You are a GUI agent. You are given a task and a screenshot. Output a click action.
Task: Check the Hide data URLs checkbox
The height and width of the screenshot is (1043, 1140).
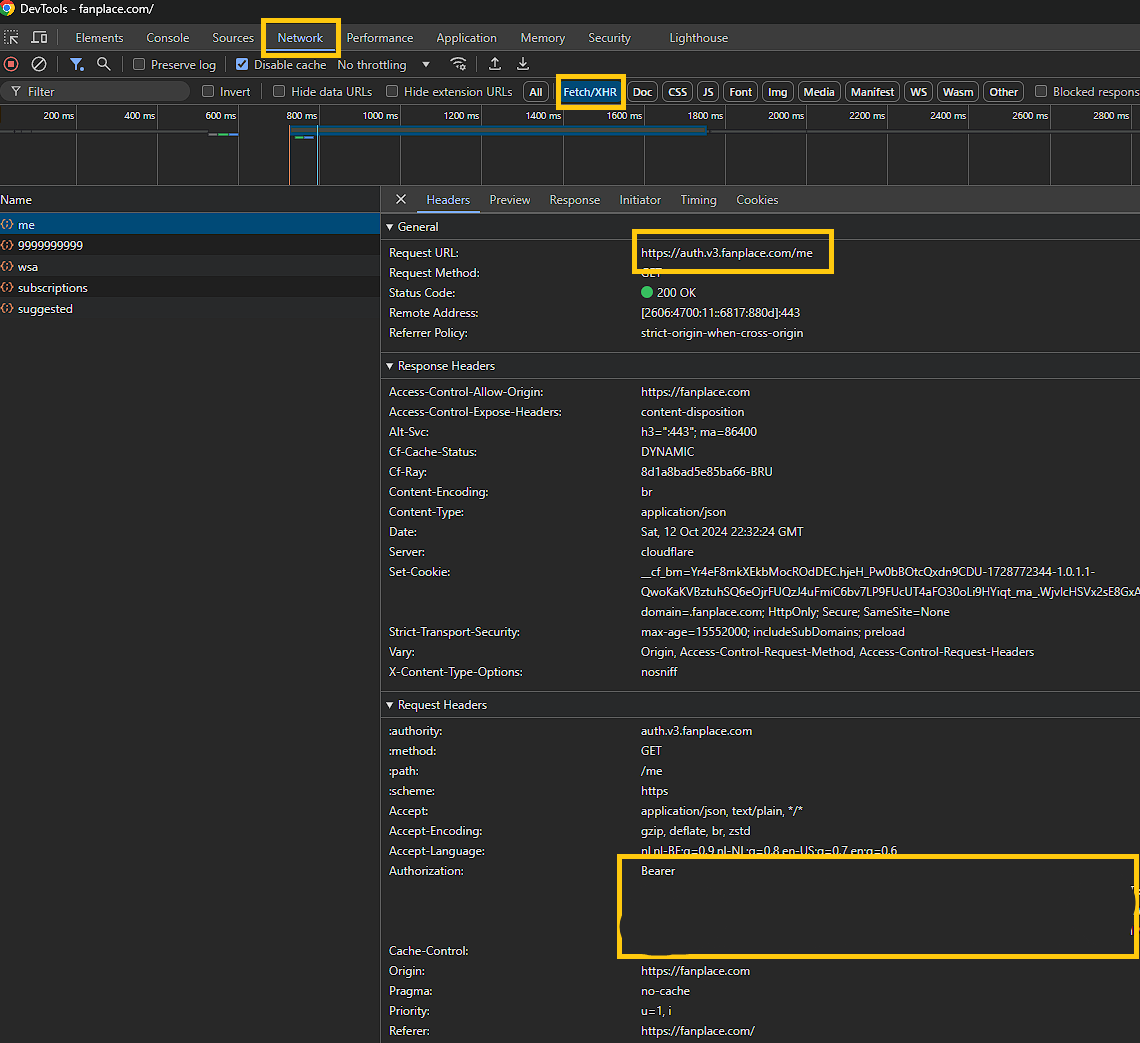pos(280,92)
